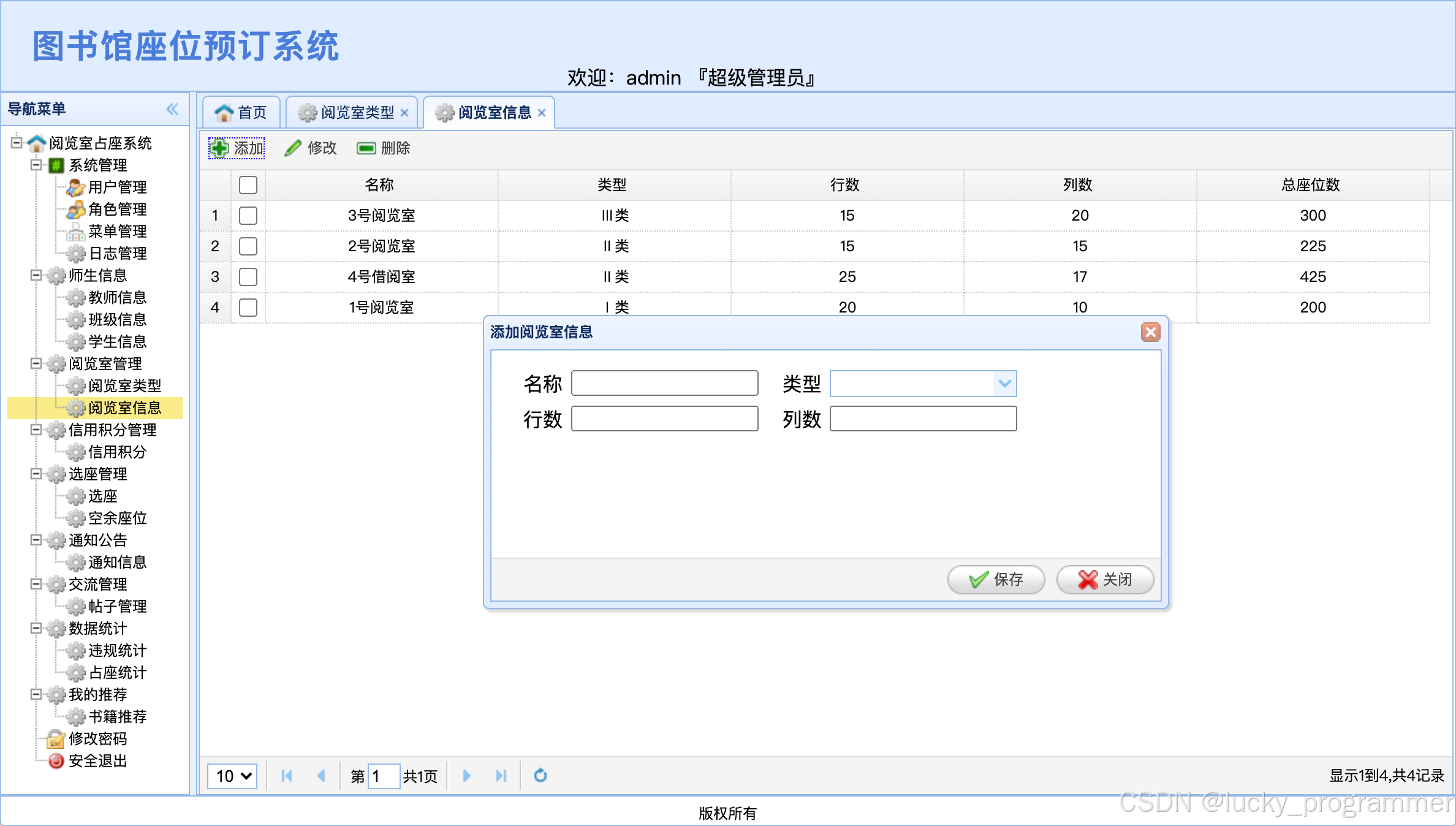Click the 名称 input field in dialog
Screen dimensions: 1456x826
664,384
